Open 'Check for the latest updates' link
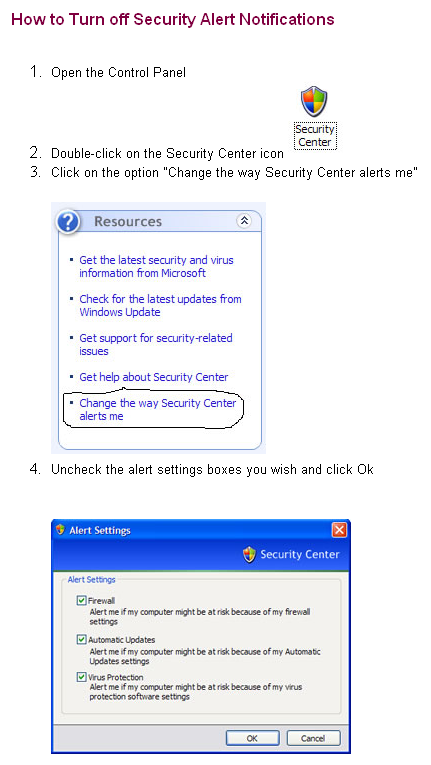This screenshot has height=765, width=431. [x=160, y=305]
